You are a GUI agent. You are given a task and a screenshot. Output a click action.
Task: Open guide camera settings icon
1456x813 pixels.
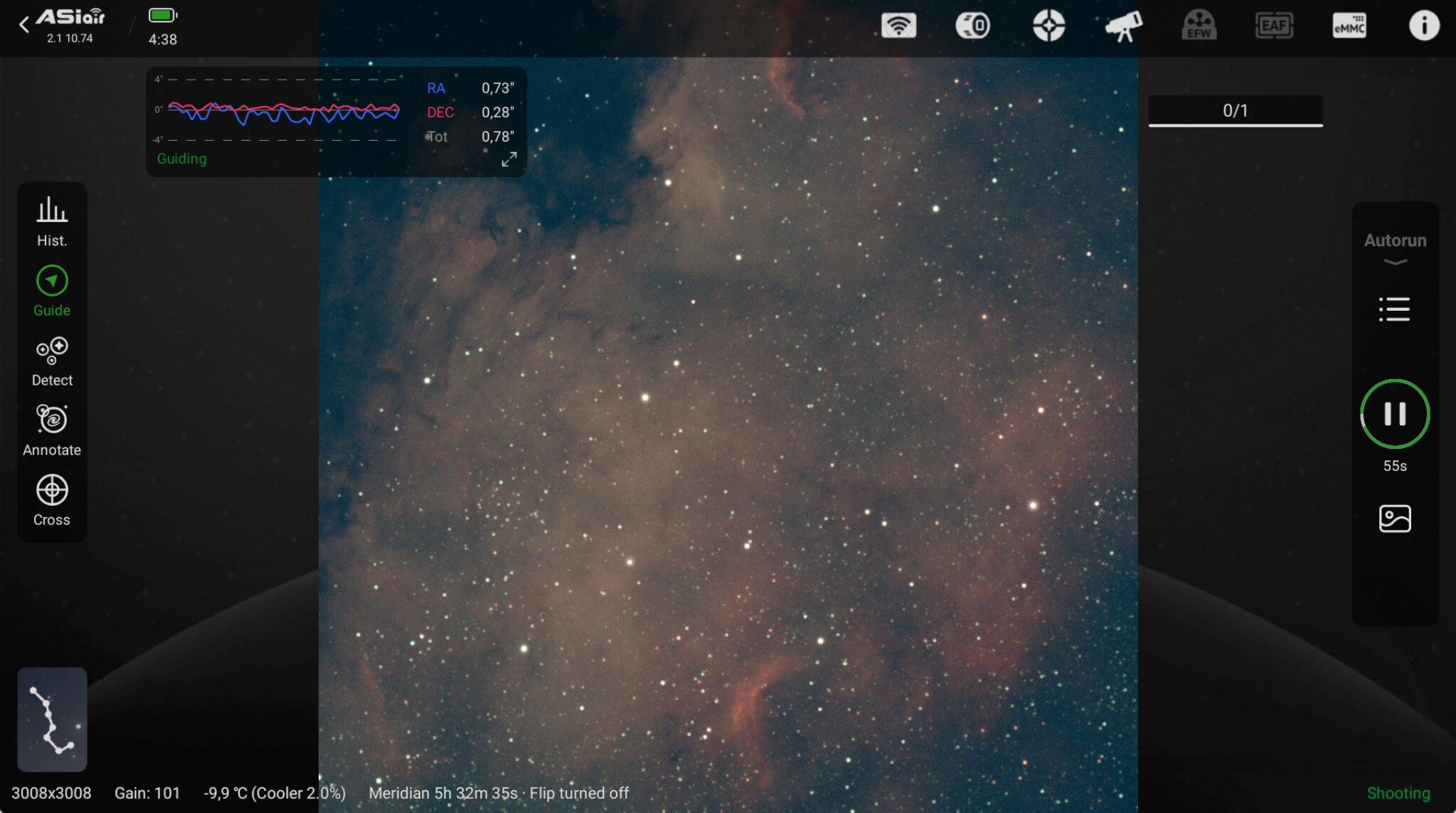(1048, 26)
